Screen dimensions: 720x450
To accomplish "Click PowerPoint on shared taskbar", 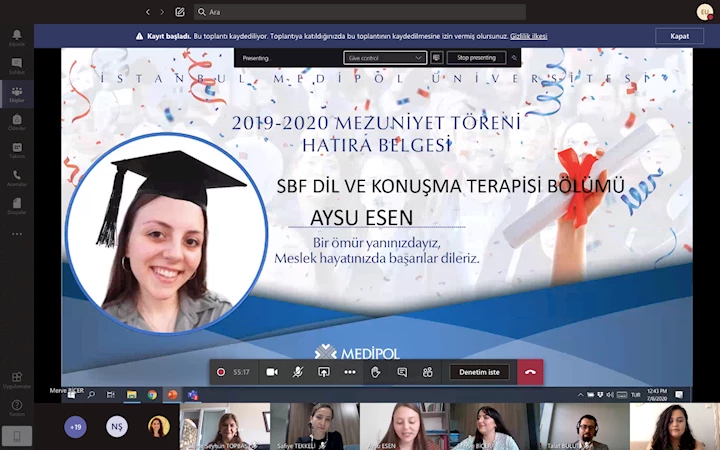I will pyautogui.click(x=172, y=394).
